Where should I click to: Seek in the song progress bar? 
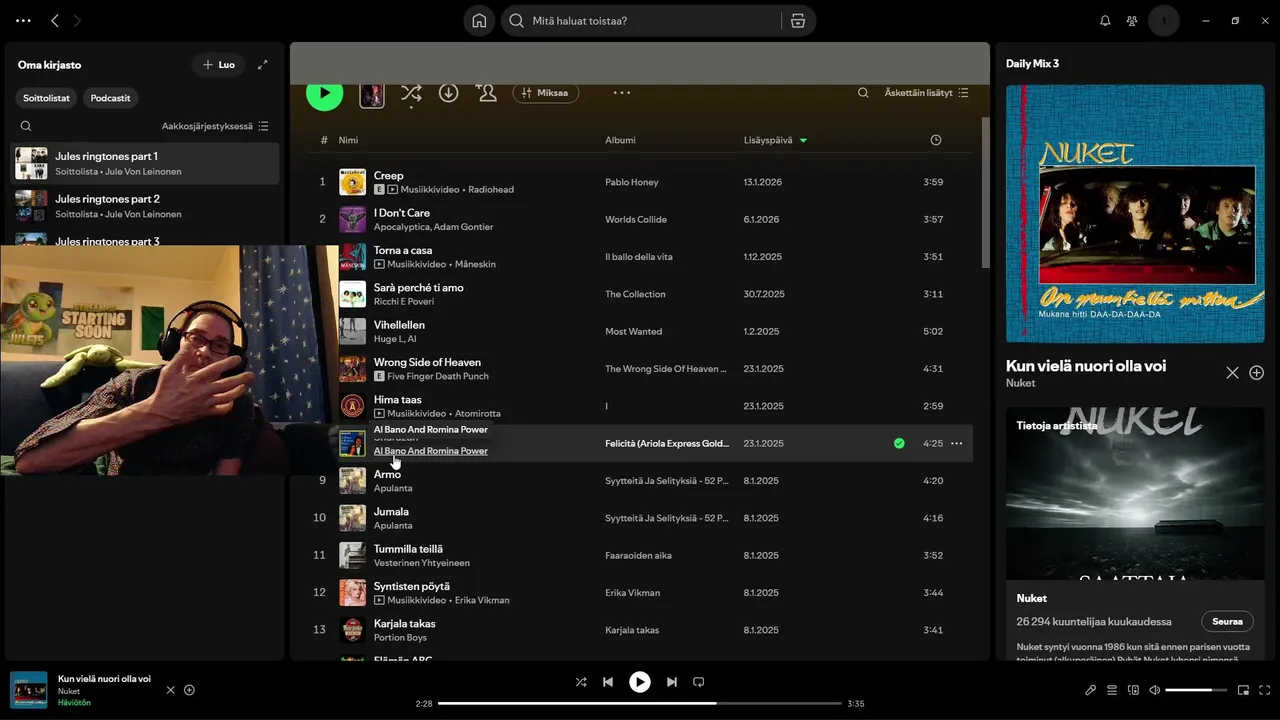640,703
